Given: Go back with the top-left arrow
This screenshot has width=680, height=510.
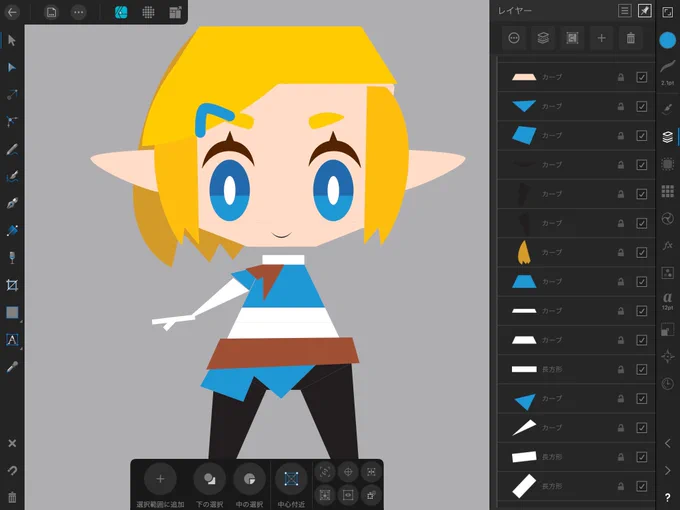Looking at the screenshot, I should pos(12,12).
